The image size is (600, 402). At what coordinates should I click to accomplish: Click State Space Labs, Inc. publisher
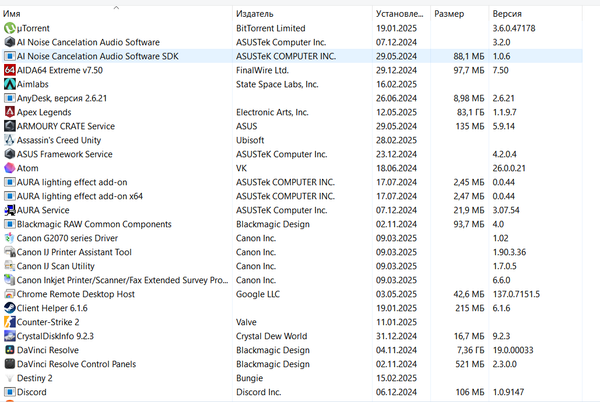(x=277, y=84)
